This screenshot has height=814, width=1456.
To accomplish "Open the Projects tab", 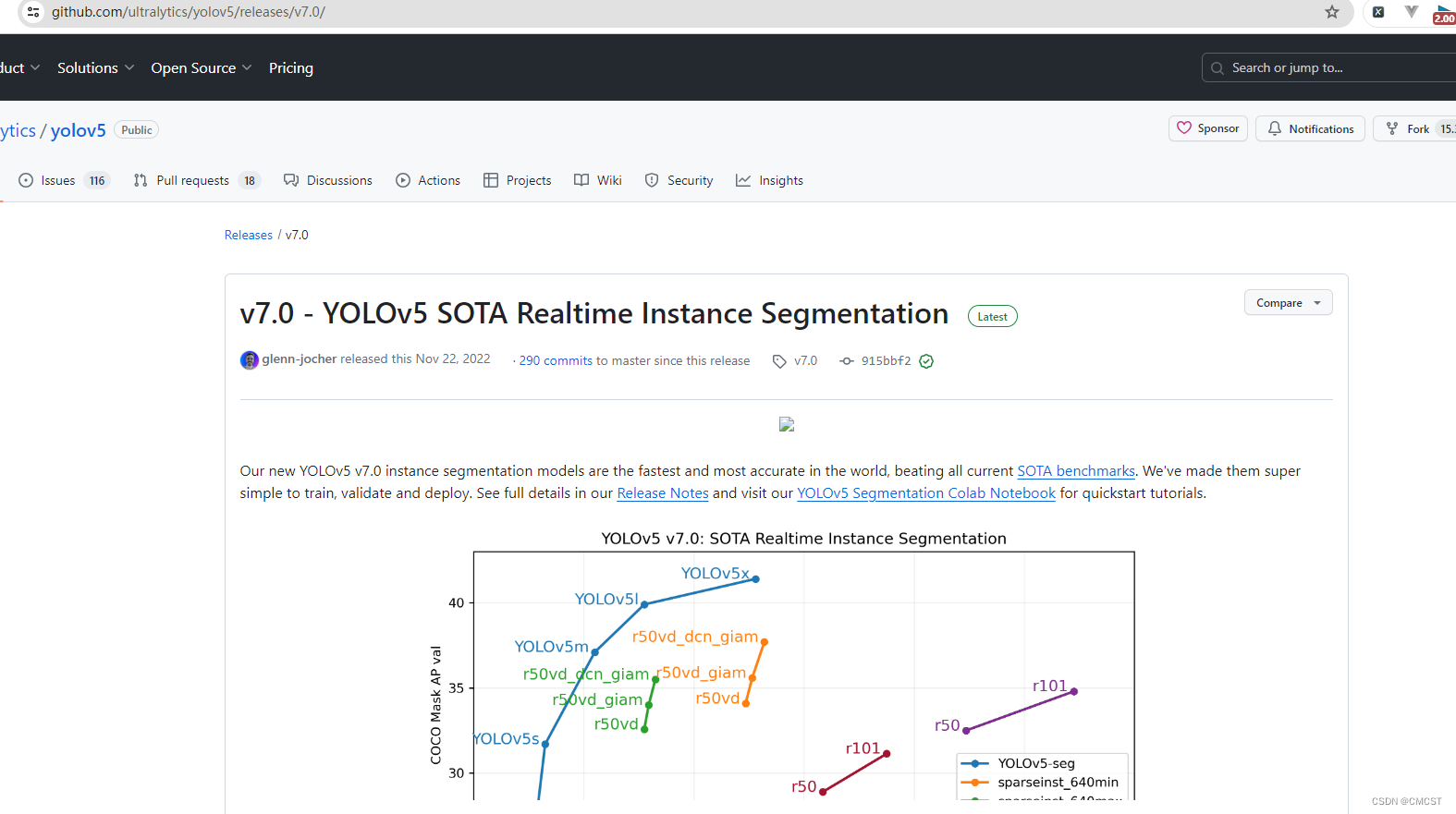I will (518, 180).
